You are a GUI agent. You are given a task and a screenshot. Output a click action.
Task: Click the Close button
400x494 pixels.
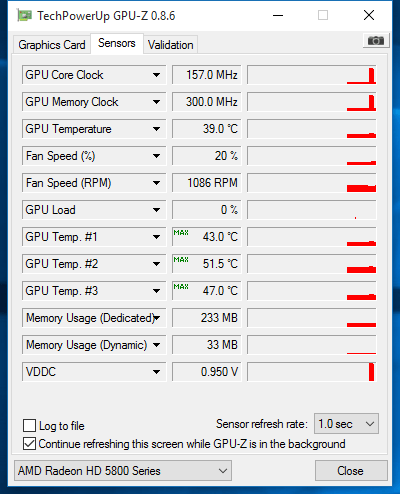click(x=351, y=471)
